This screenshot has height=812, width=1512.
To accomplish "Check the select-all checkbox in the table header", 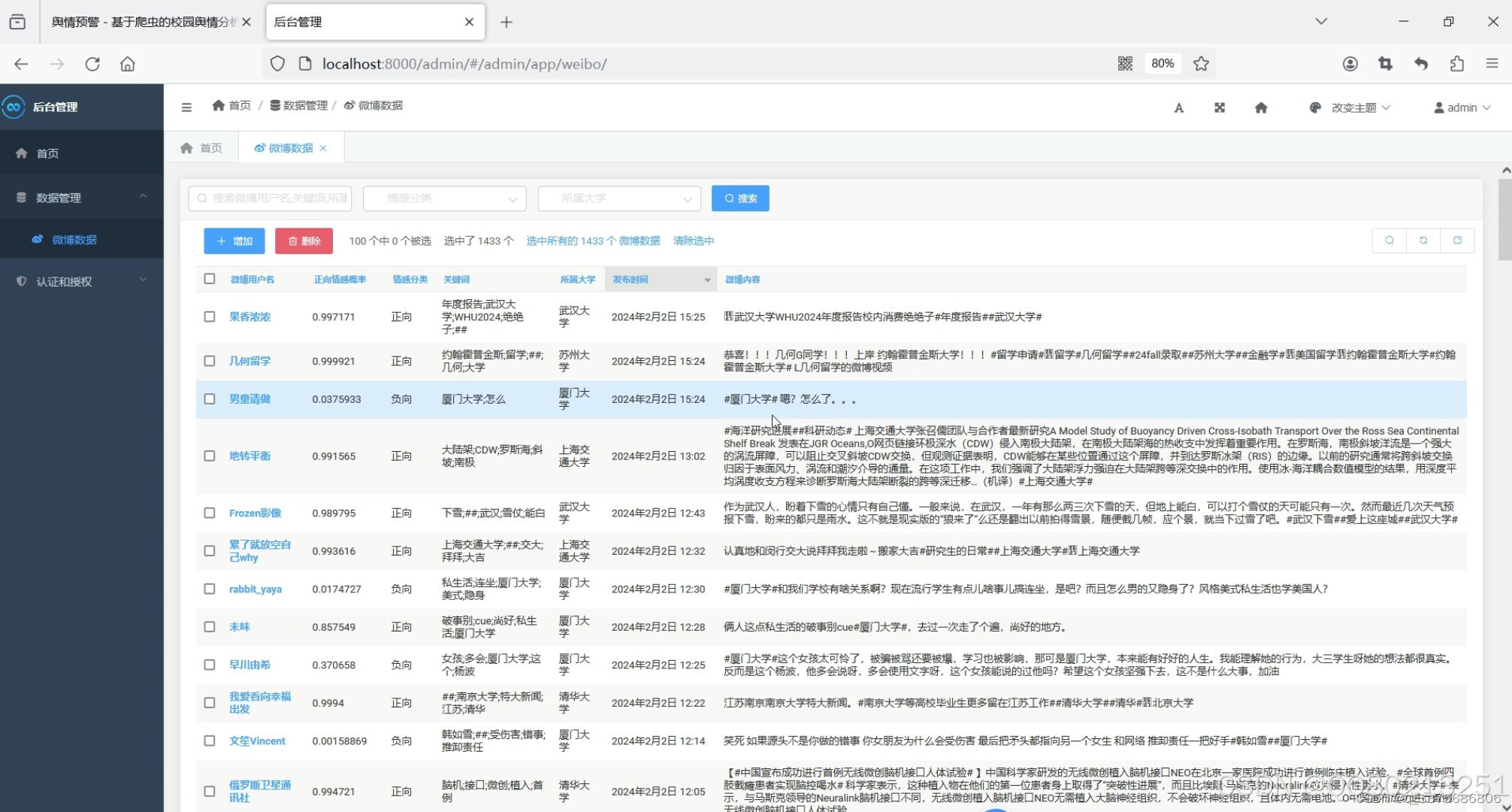I will pyautogui.click(x=210, y=278).
